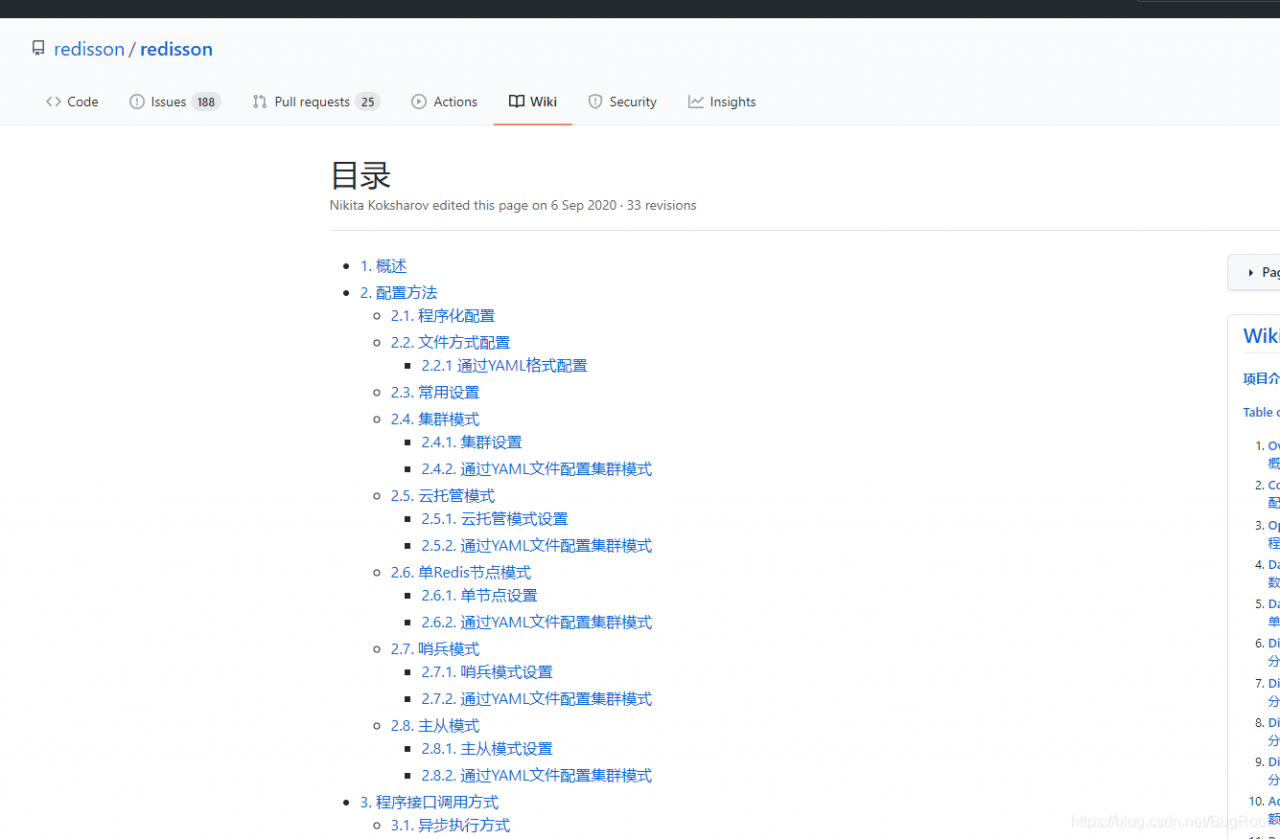Click the Insights graph icon
The image size is (1280, 839).
coord(697,101)
